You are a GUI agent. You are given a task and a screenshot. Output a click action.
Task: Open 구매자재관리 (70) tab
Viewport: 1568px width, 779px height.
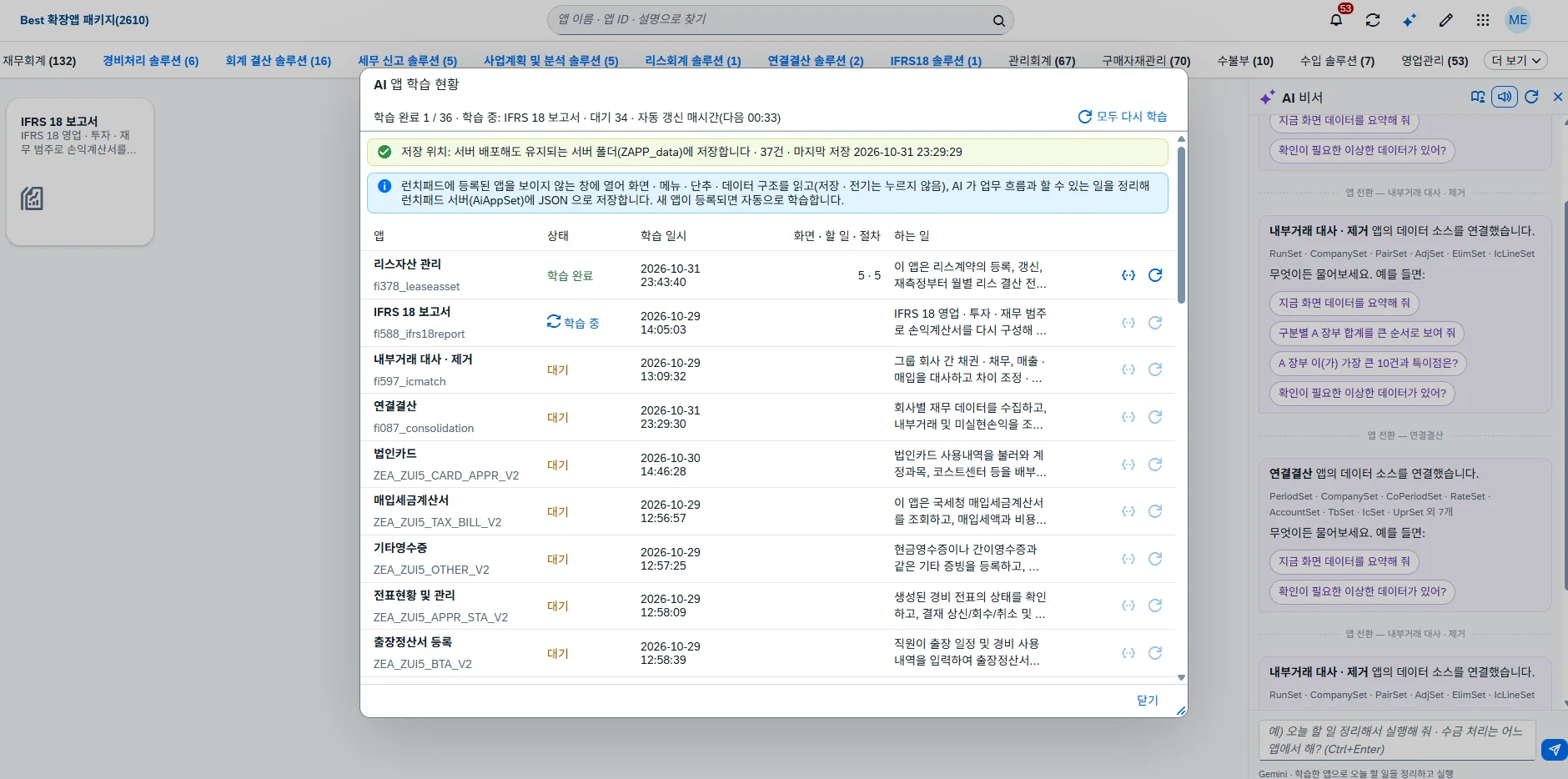[x=1146, y=61]
